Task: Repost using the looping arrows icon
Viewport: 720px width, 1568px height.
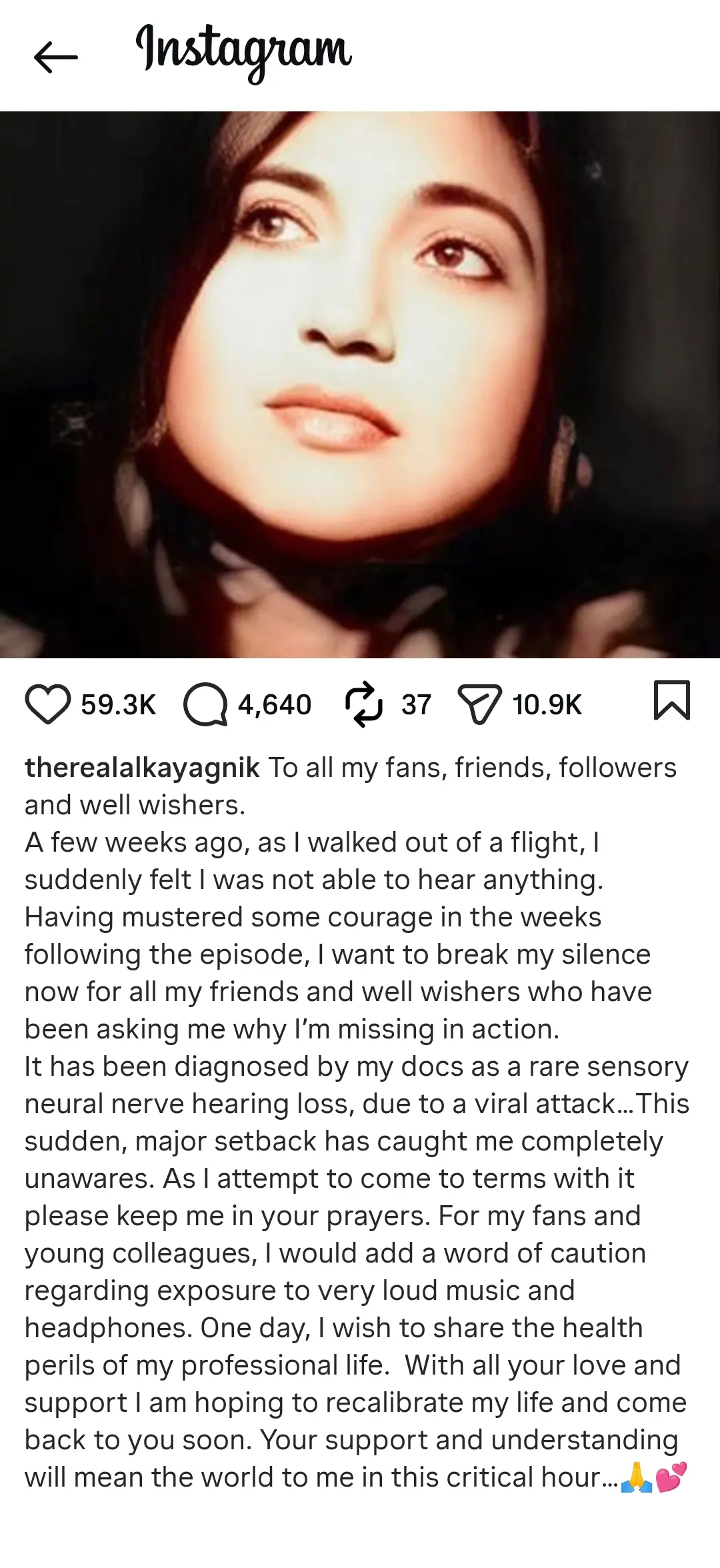Action: 364,704
